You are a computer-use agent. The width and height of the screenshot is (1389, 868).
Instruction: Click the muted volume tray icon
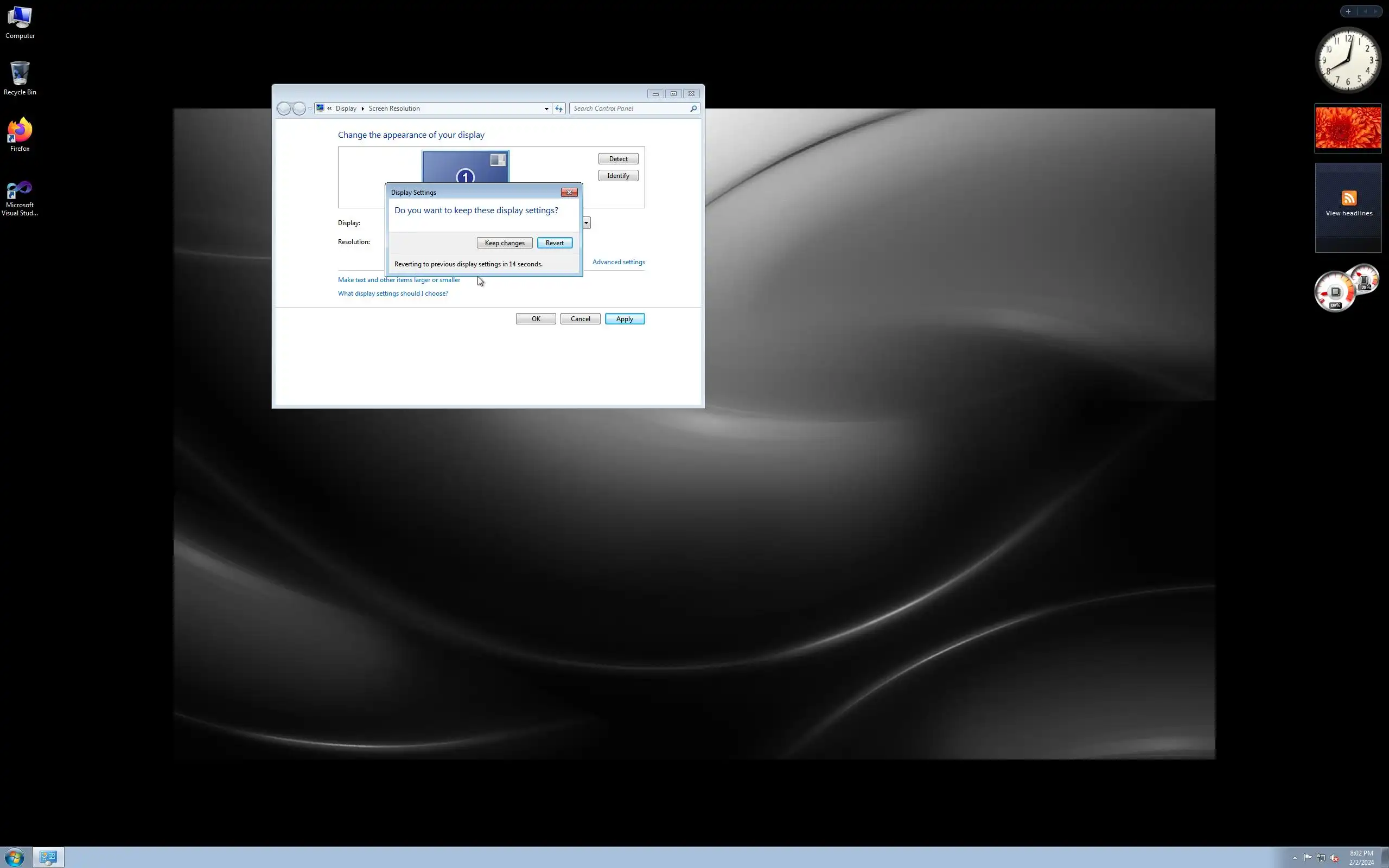1334,858
